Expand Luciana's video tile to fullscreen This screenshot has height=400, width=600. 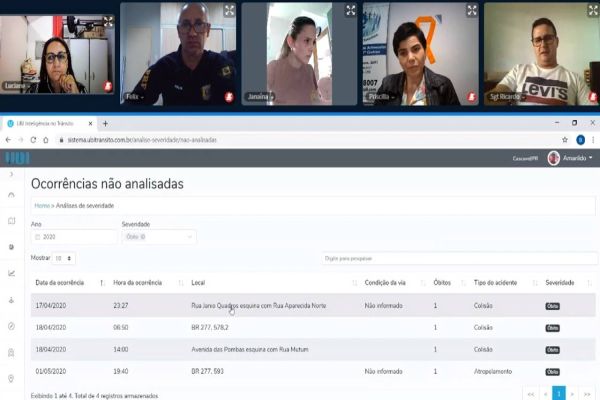pyautogui.click(x=108, y=10)
